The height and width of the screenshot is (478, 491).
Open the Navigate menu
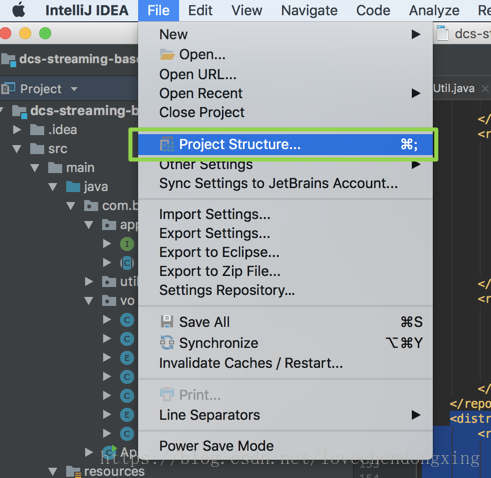click(309, 10)
